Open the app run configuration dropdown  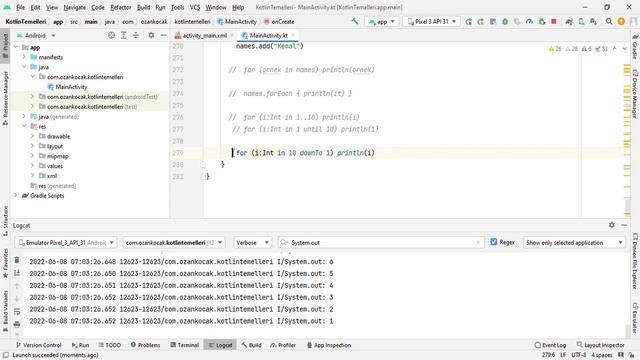coord(382,22)
